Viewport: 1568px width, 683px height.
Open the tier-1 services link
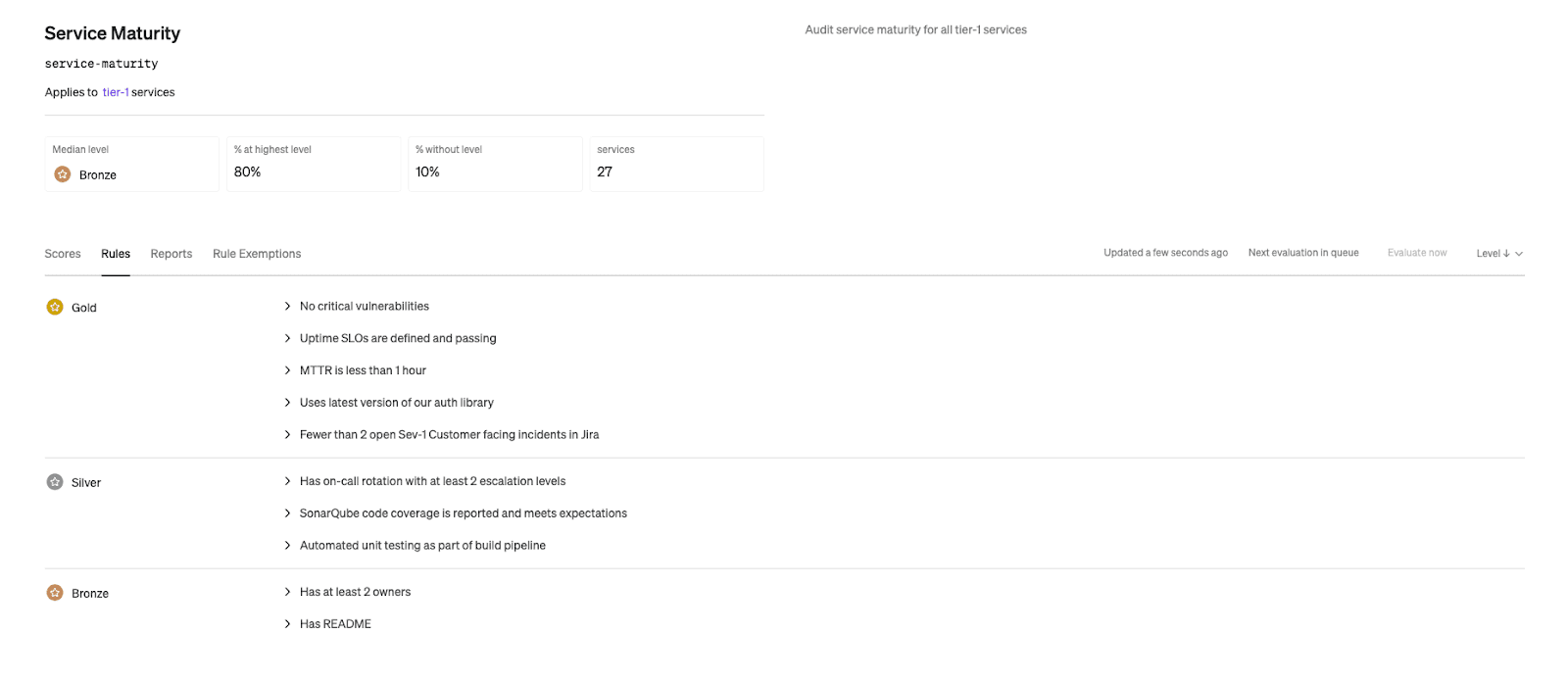[116, 92]
